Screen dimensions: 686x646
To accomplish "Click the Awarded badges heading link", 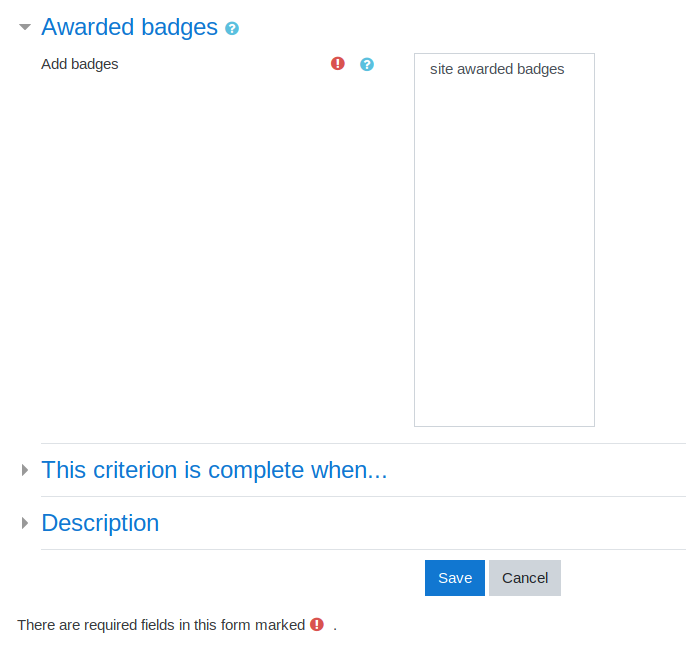I will pyautogui.click(x=130, y=27).
